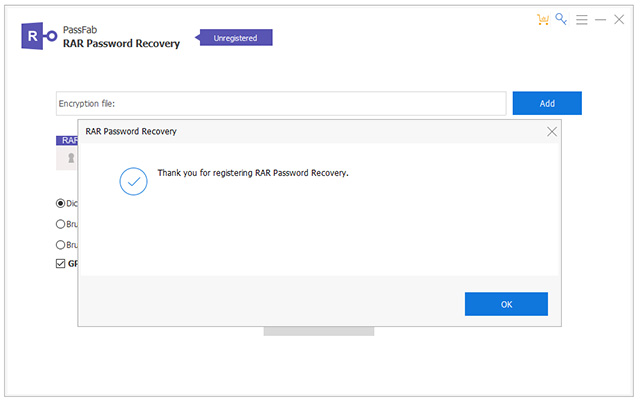This screenshot has height=401, width=640.
Task: Toggle the GPU acceleration checkbox
Action: click(x=60, y=263)
